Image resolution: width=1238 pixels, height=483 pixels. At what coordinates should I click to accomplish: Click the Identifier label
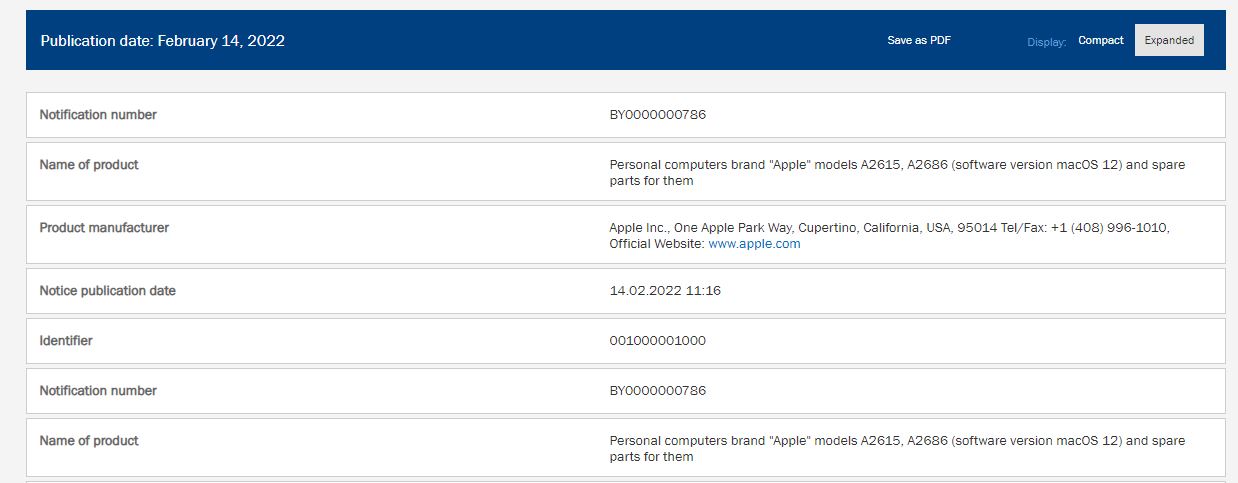click(66, 341)
